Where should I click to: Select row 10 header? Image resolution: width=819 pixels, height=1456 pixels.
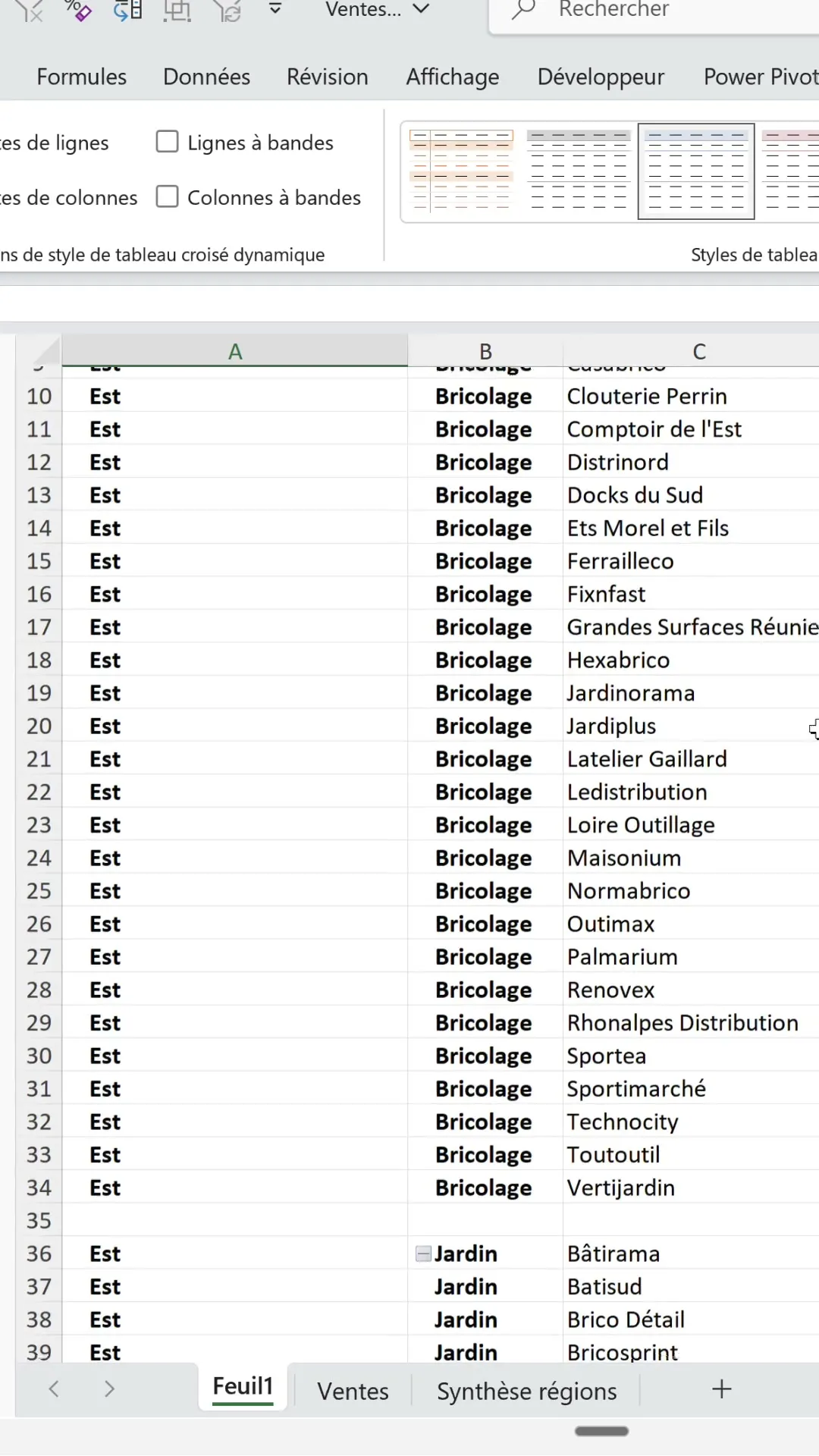tap(39, 396)
